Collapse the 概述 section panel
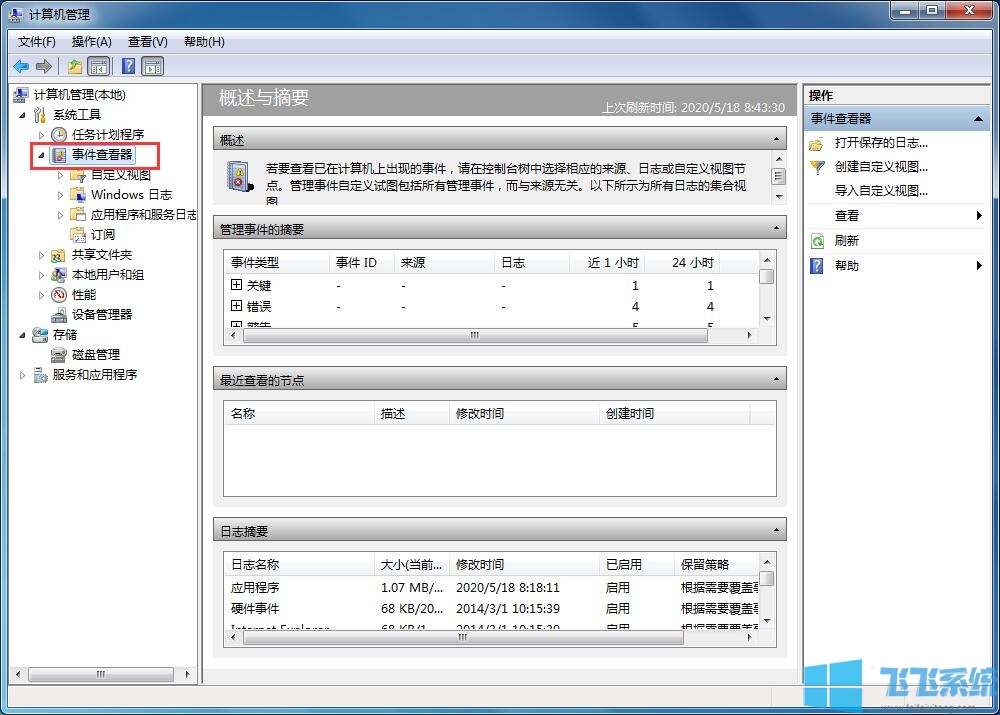1000x715 pixels. pyautogui.click(x=777, y=138)
